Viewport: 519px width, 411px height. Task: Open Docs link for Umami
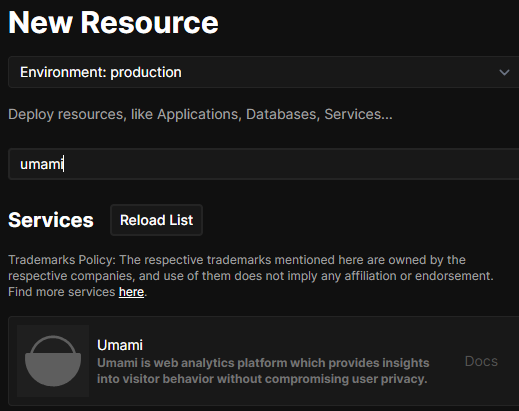point(481,361)
